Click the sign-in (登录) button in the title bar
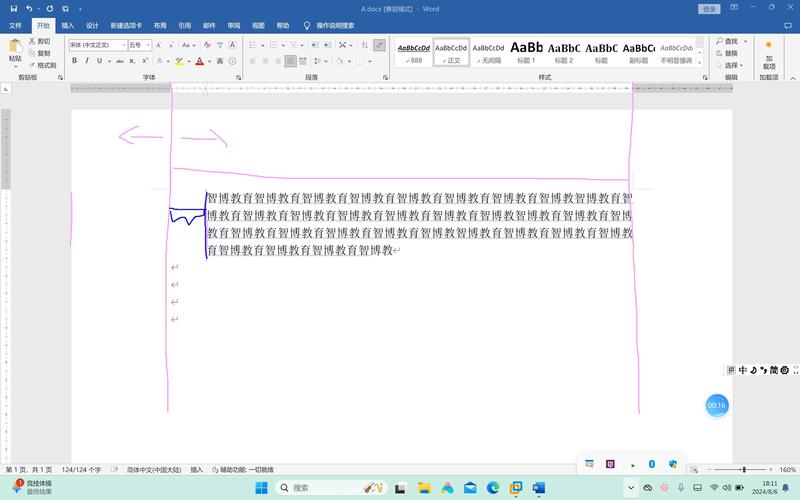Image resolution: width=800 pixels, height=500 pixels. [x=709, y=9]
